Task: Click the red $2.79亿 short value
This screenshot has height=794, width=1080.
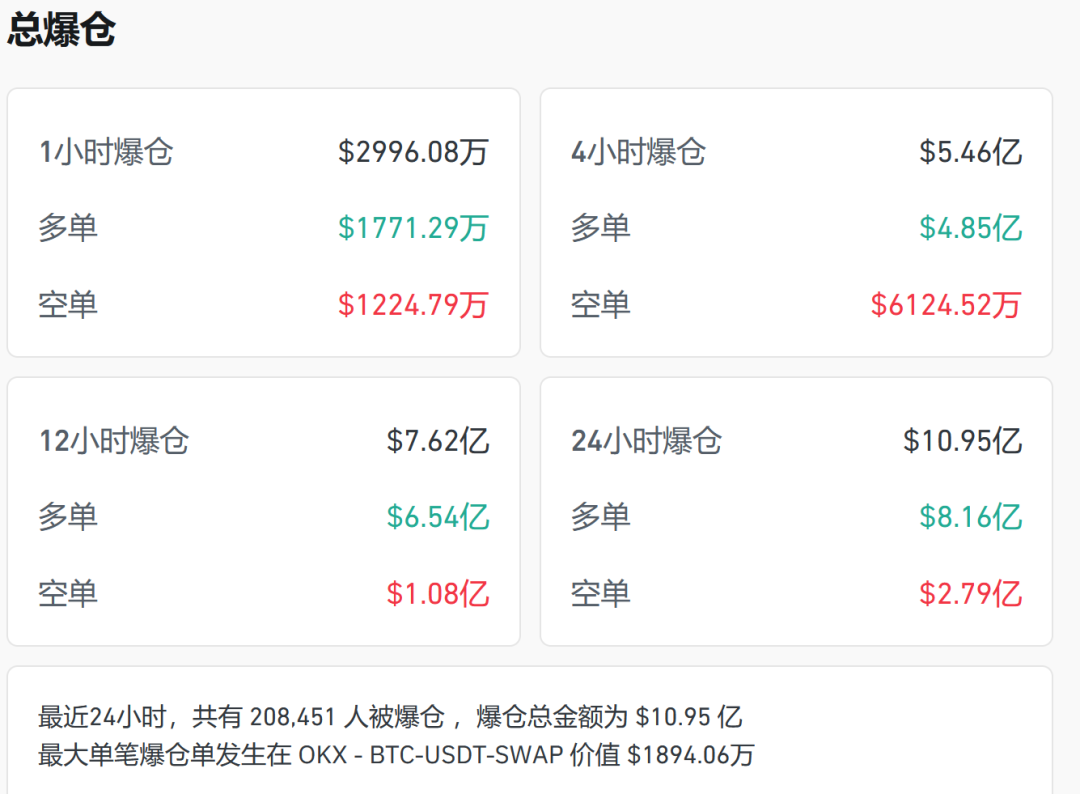Action: click(x=970, y=594)
